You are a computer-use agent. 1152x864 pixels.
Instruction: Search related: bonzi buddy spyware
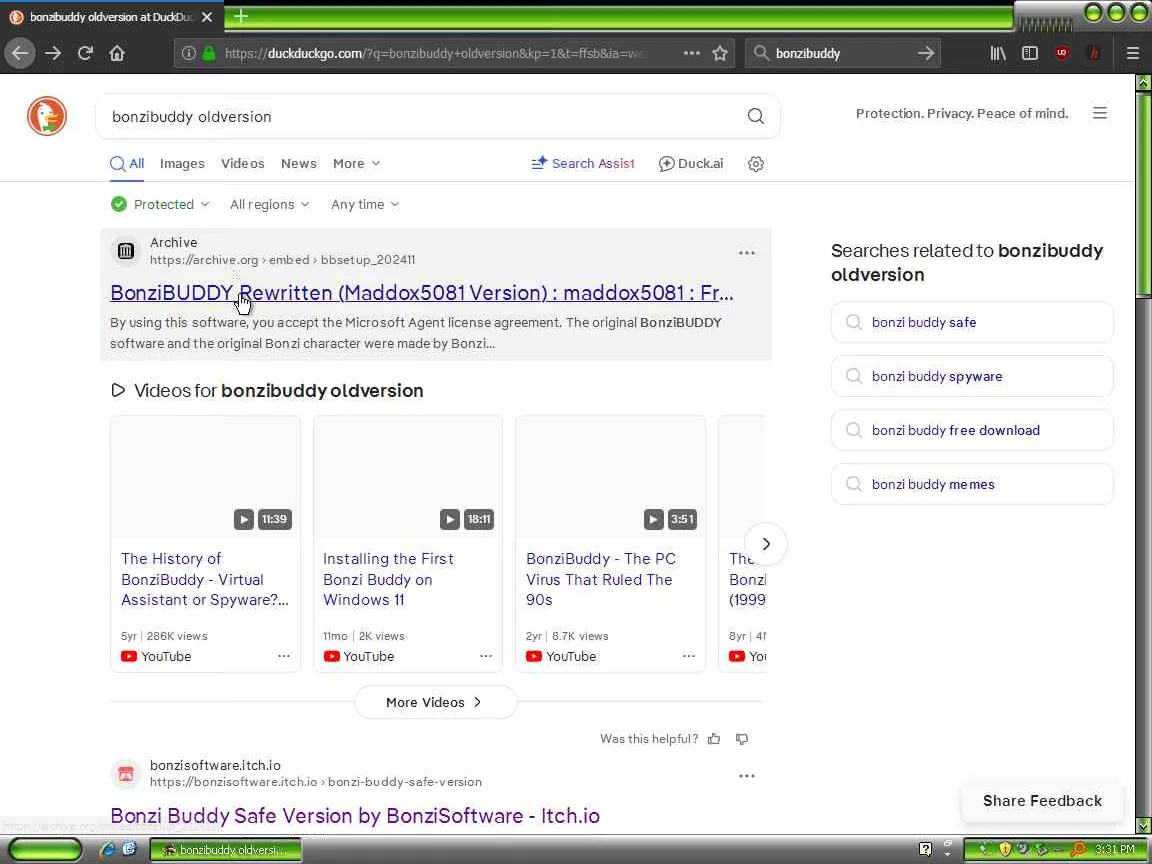click(972, 376)
